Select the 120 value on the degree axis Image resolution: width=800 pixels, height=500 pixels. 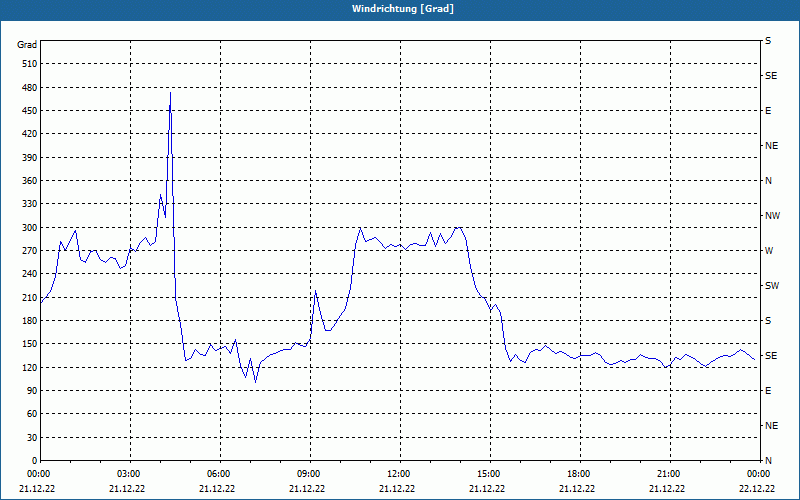tap(30, 367)
